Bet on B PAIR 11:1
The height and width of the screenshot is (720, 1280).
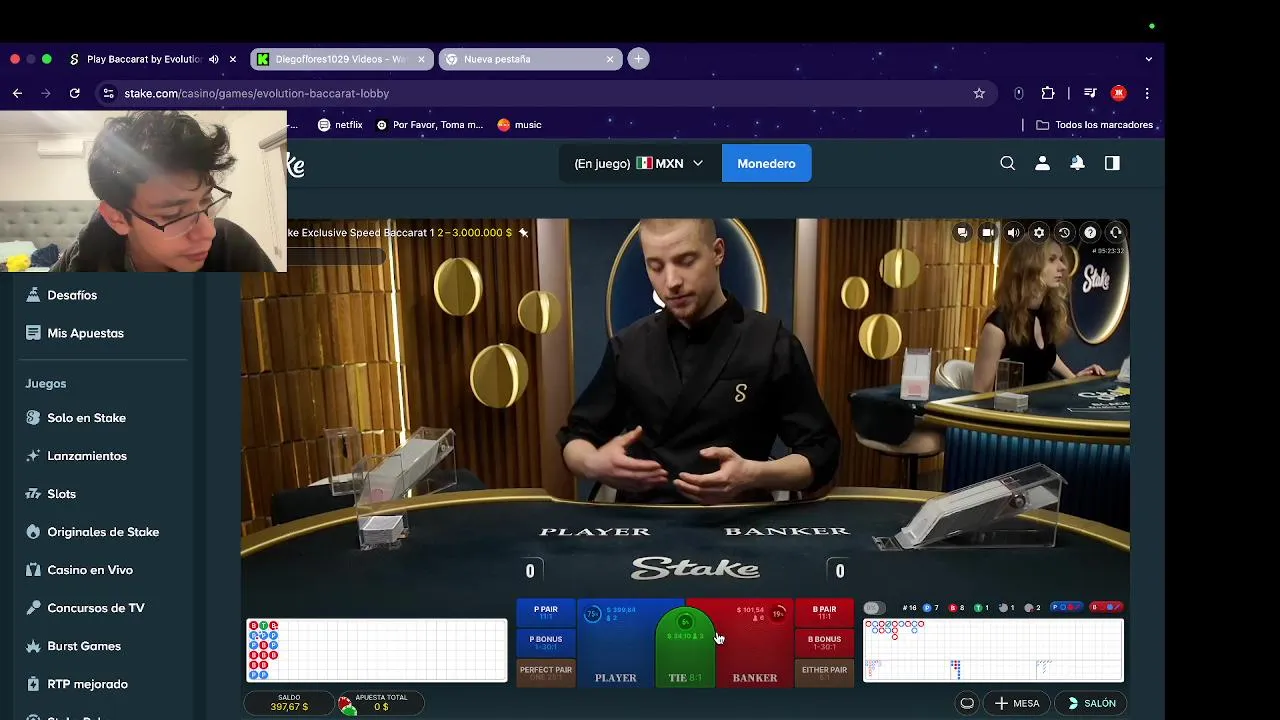click(824, 612)
